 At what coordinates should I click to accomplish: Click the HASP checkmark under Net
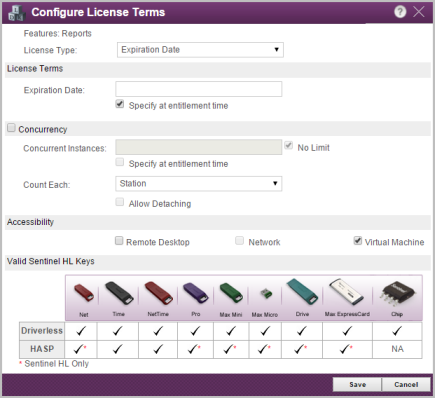point(79,349)
